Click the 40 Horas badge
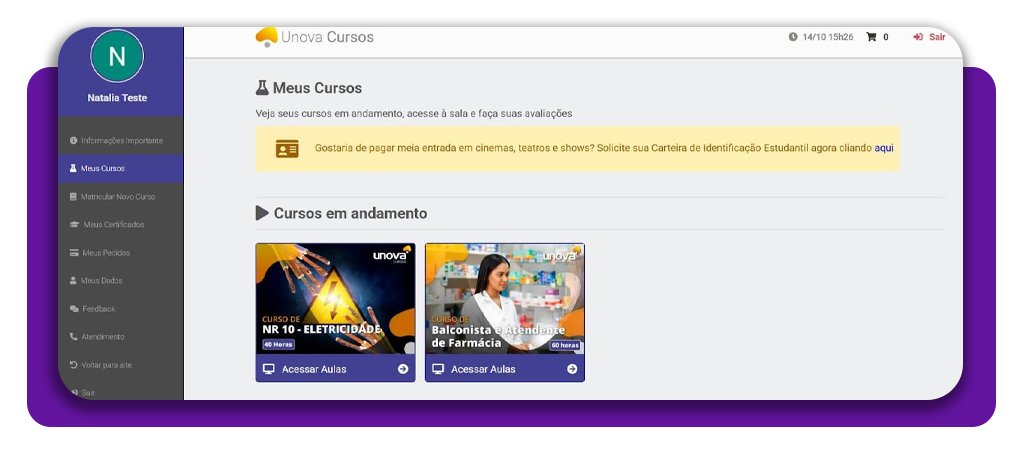This screenshot has width=1024, height=467. coord(279,344)
